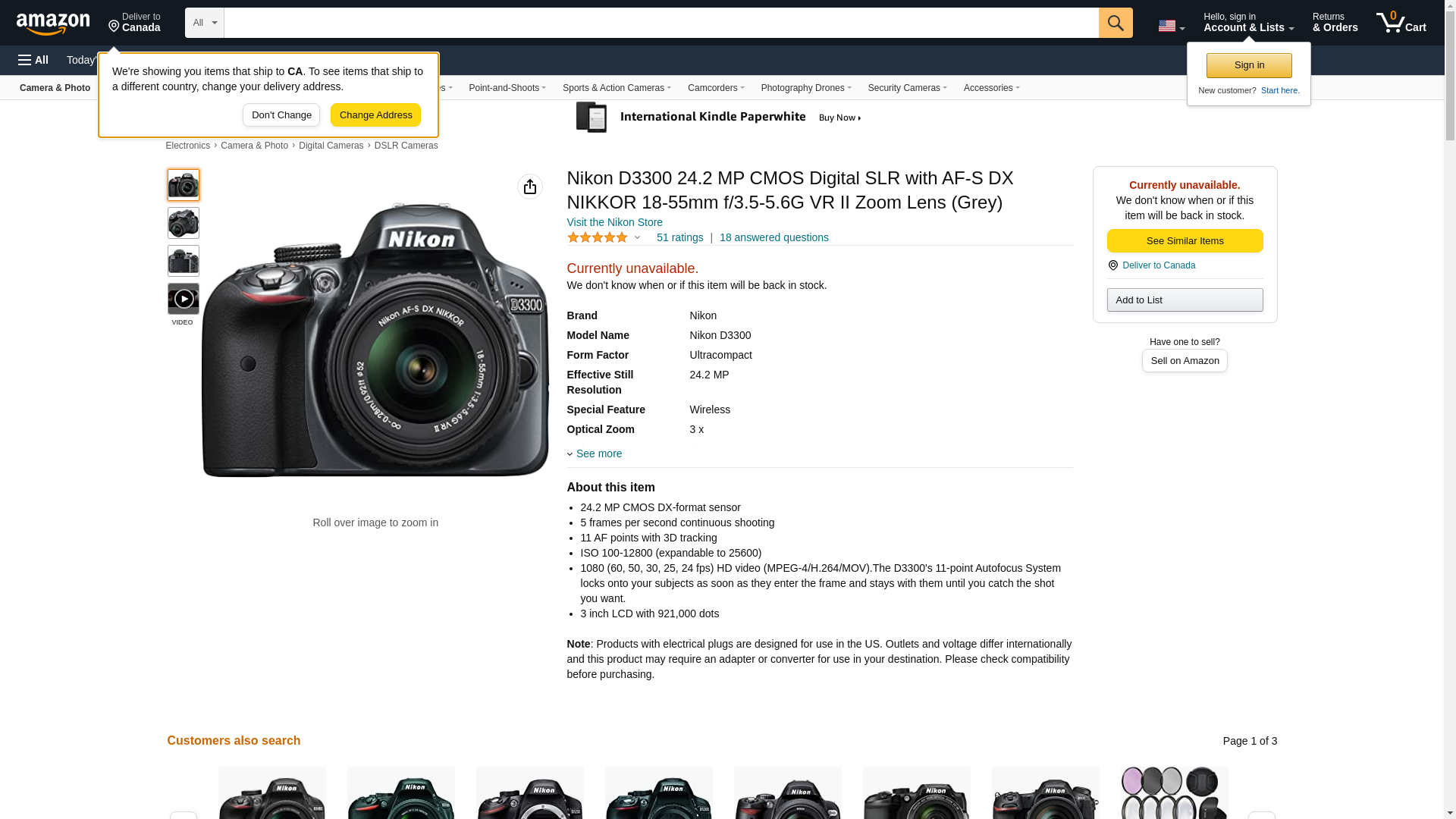Open the Photography Drones menu

coord(805,88)
